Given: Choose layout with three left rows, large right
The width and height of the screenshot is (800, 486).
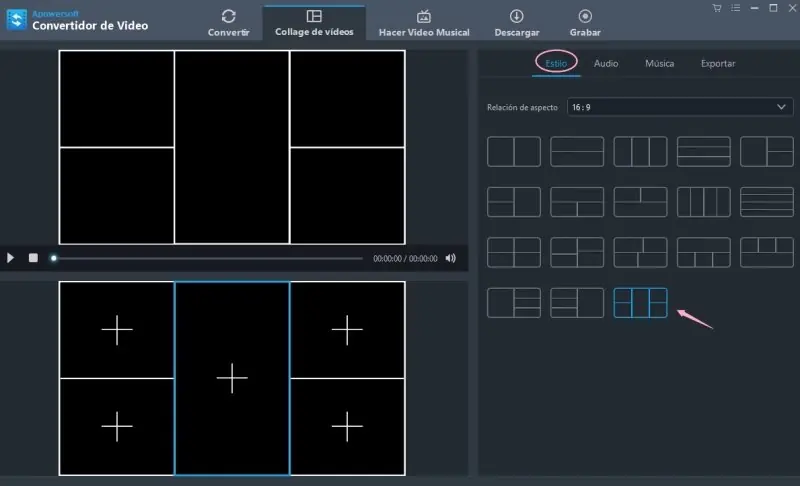Looking at the screenshot, I should [x=577, y=302].
